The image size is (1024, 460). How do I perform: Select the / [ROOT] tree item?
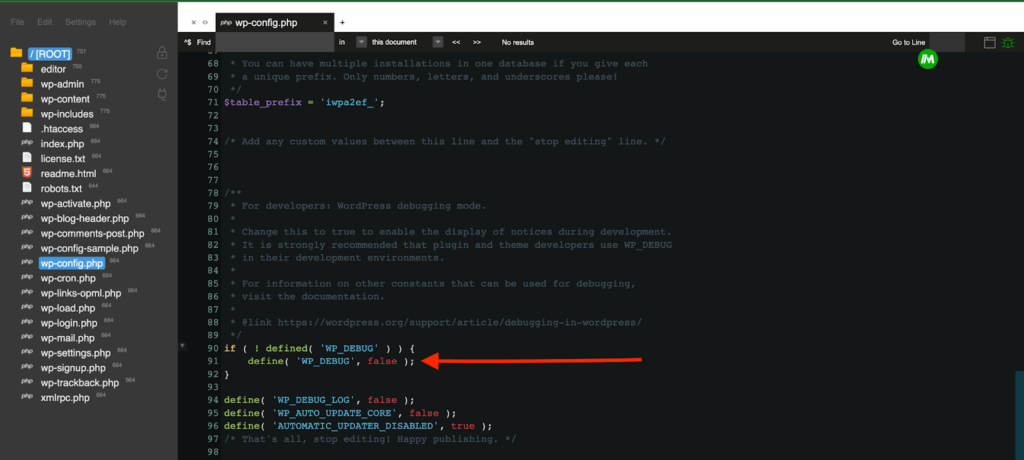coord(49,54)
